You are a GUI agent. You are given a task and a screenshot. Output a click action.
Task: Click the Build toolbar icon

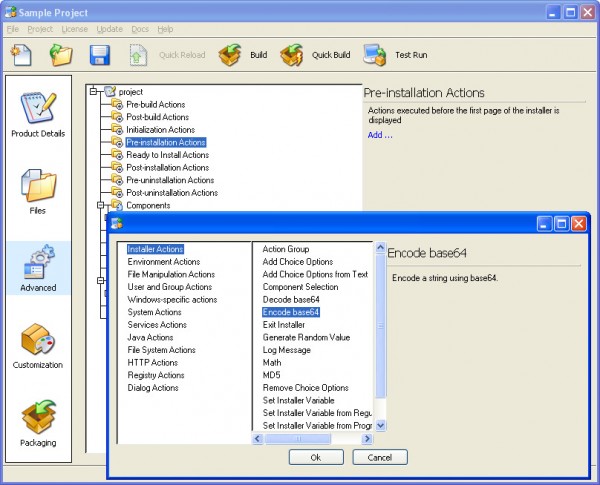[x=231, y=55]
